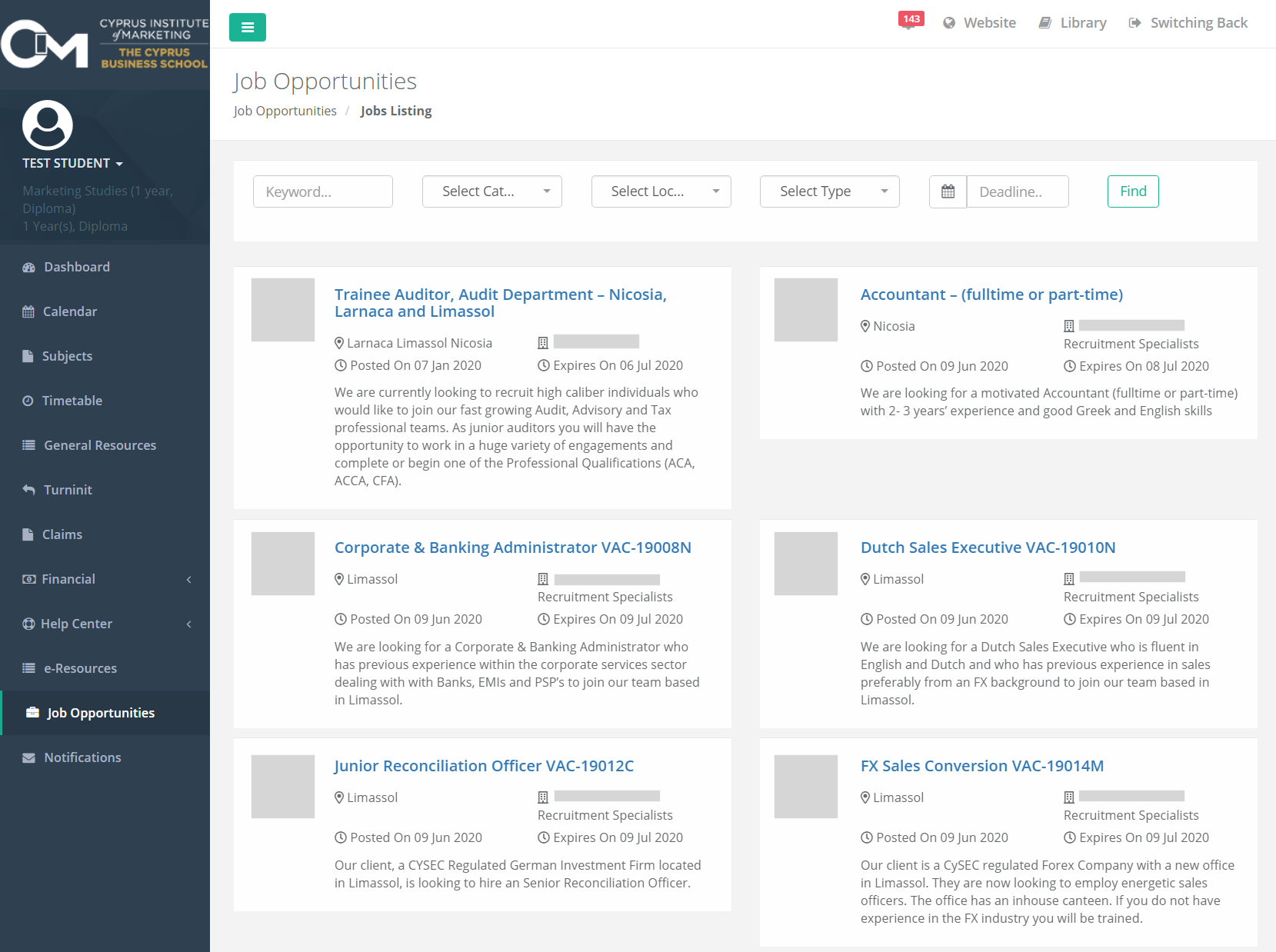This screenshot has height=952, width=1276.
Task: Open the Website link in top bar
Action: (x=979, y=23)
